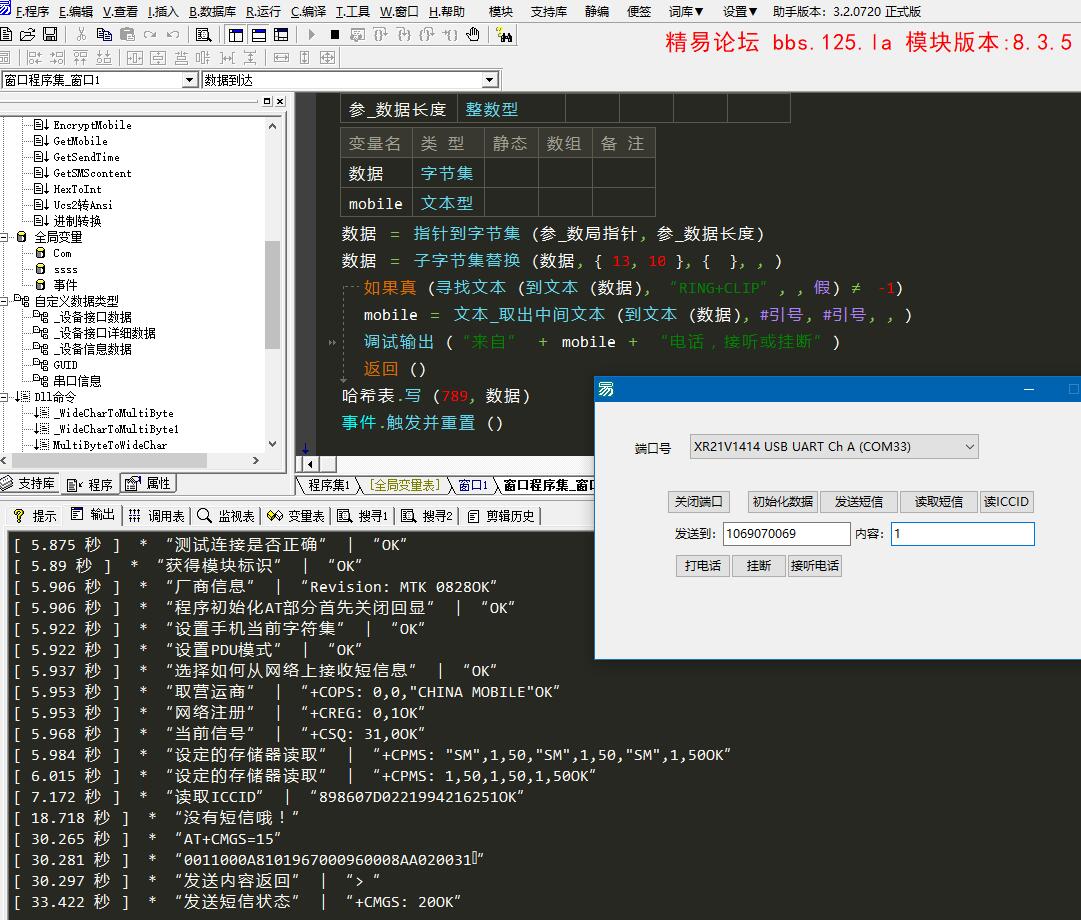This screenshot has width=1081, height=920.
Task: Open the 数据到达 subroutine dropdown
Action: coord(489,80)
